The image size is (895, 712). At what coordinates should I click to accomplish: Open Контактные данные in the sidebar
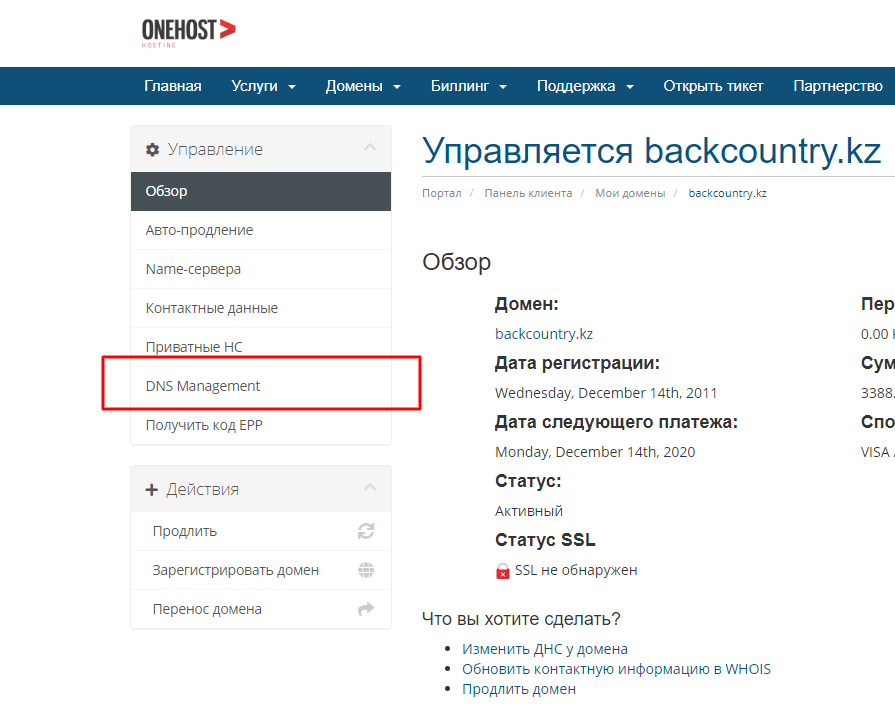(261, 308)
